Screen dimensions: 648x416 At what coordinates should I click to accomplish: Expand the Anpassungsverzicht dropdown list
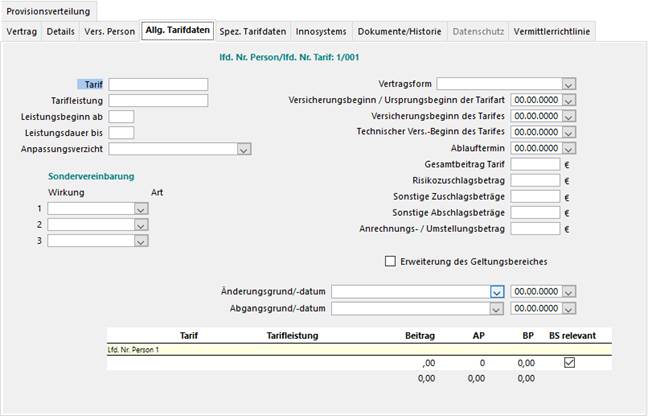[243, 149]
